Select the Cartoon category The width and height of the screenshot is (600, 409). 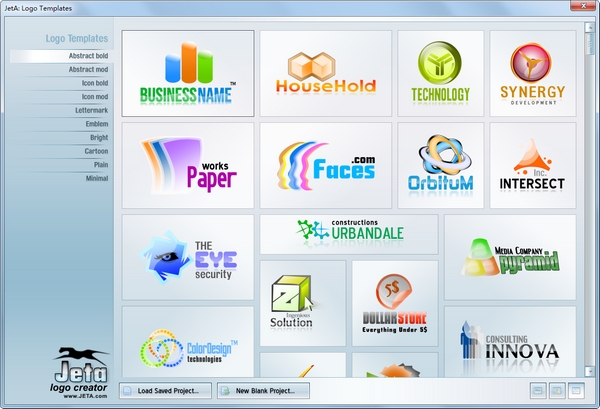96,151
